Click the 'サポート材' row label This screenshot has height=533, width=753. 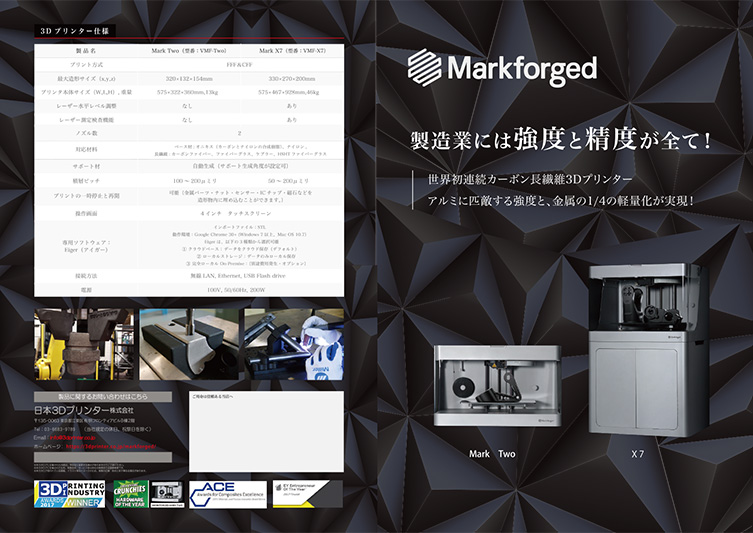86,166
